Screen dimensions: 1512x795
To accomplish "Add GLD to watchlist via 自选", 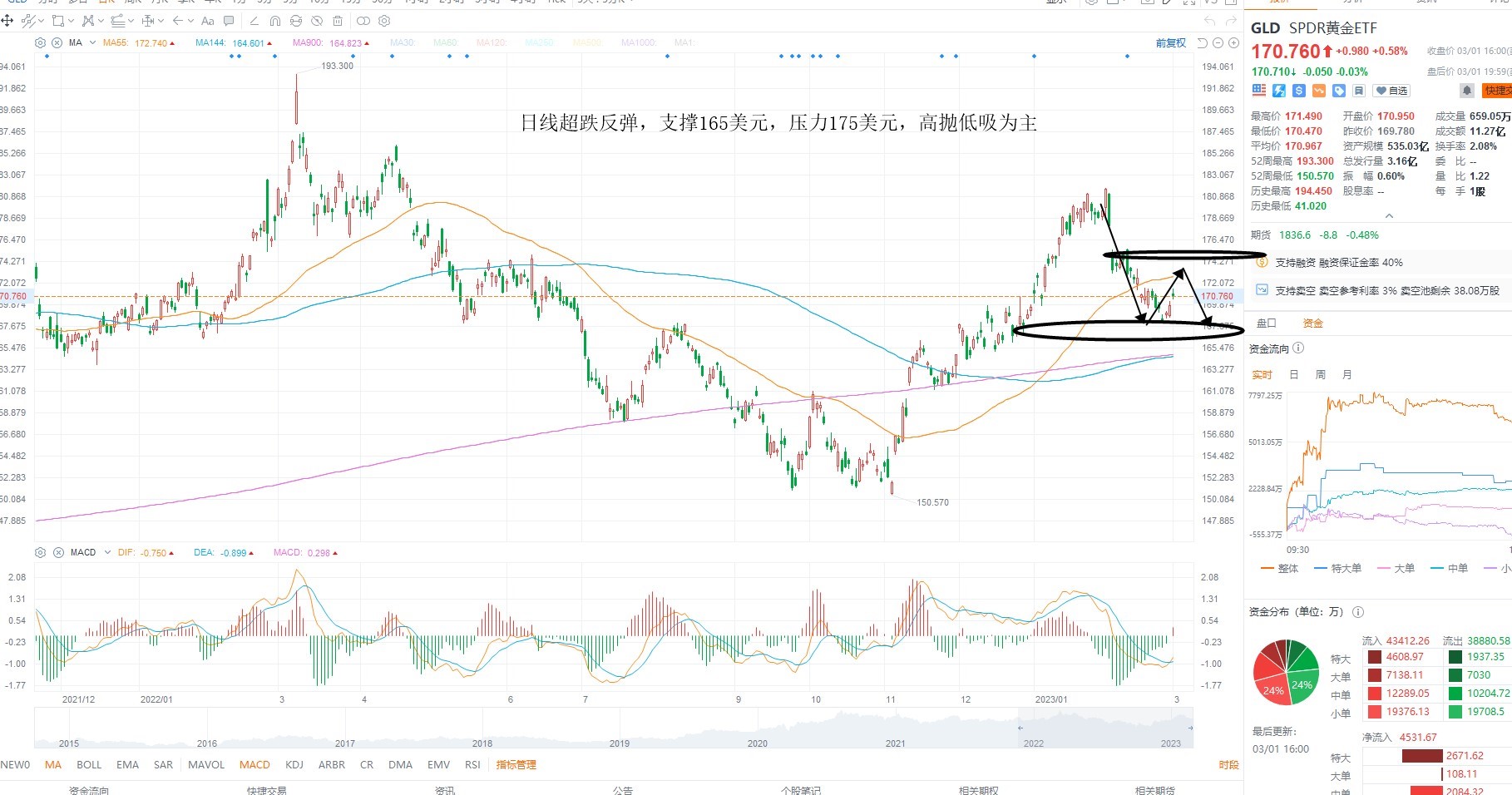I will [1391, 91].
